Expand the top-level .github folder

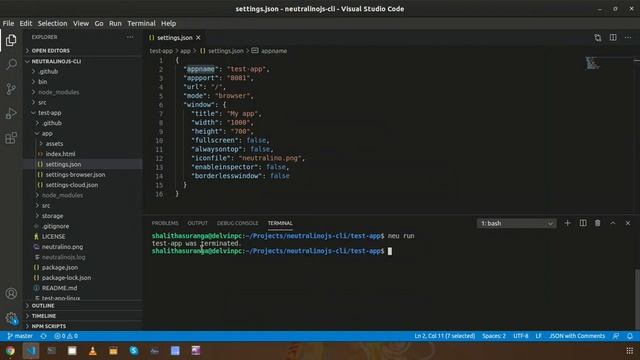(83, 71)
